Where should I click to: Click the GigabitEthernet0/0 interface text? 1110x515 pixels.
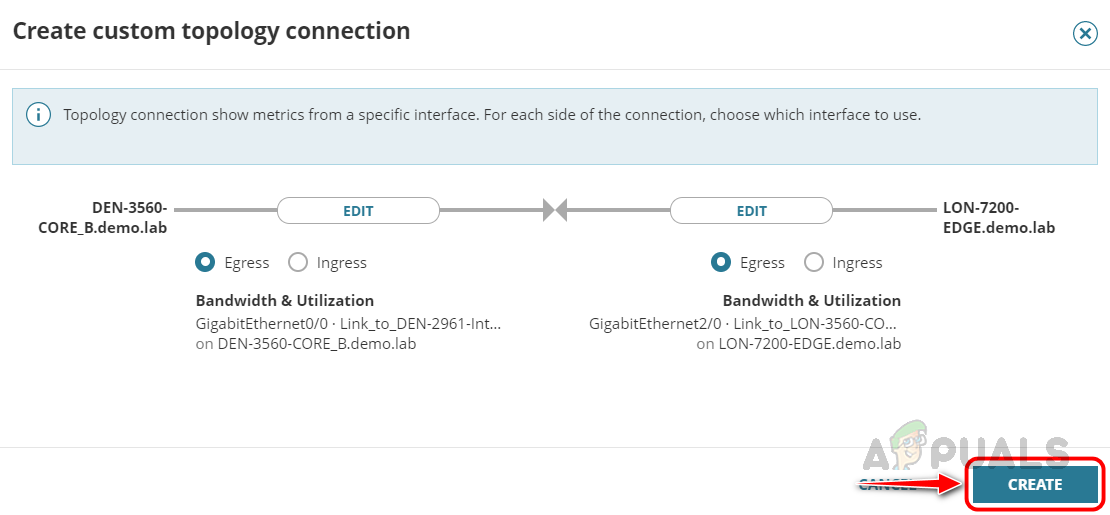tap(348, 323)
